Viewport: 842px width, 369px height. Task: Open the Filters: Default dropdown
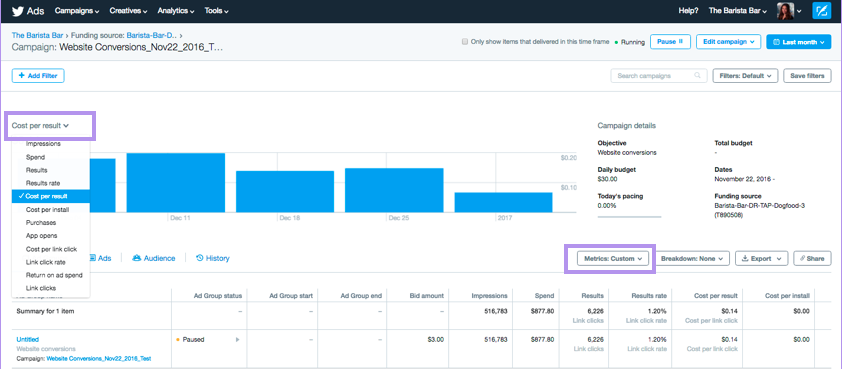(745, 76)
